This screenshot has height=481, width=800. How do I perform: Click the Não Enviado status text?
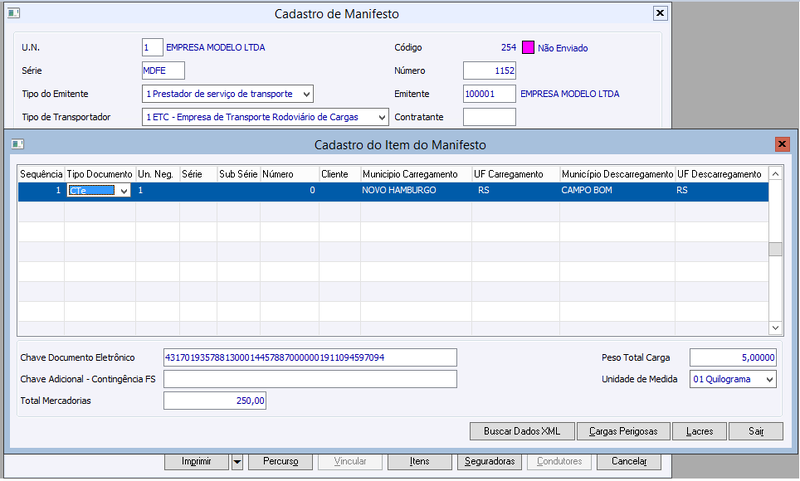(562, 48)
